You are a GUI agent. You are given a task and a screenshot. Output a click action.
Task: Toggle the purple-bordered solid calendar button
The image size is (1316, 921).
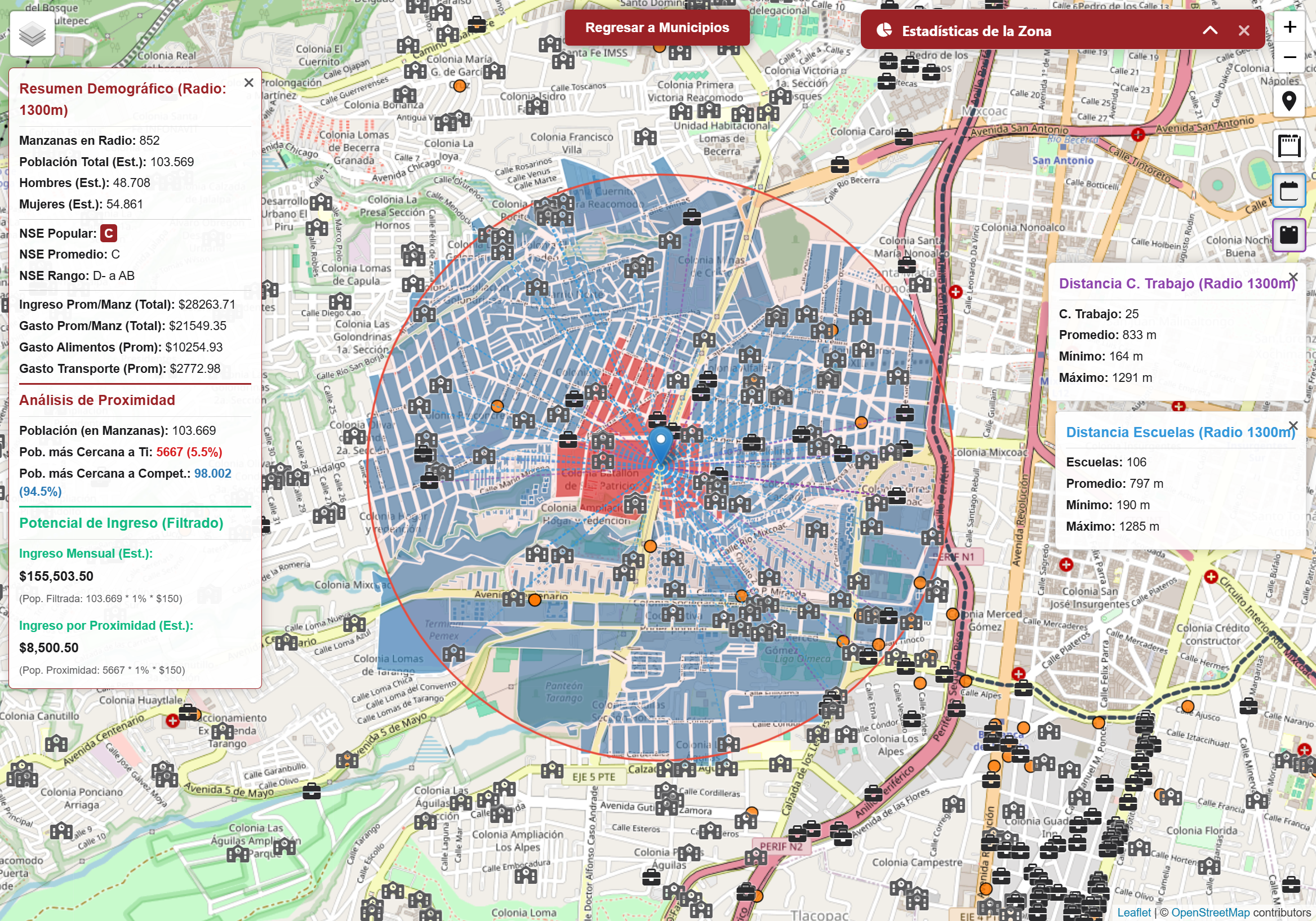point(1289,235)
